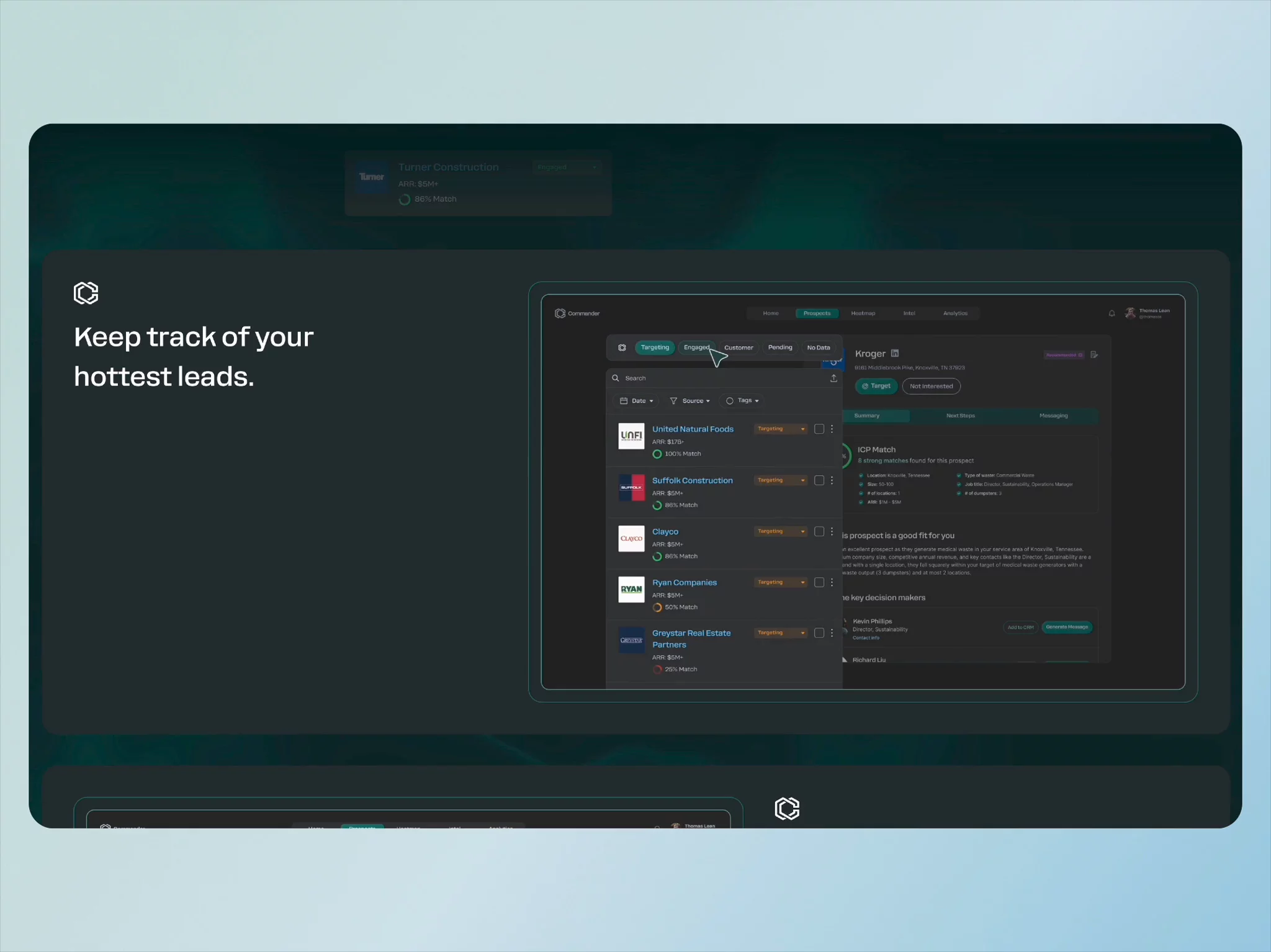Open Thomas Lean's profile avatar

coord(1130,313)
